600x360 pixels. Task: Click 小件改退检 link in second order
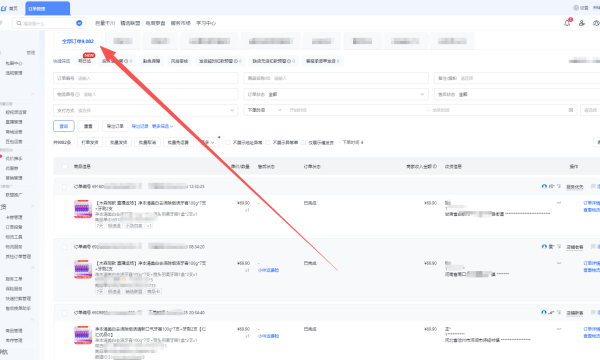click(269, 270)
